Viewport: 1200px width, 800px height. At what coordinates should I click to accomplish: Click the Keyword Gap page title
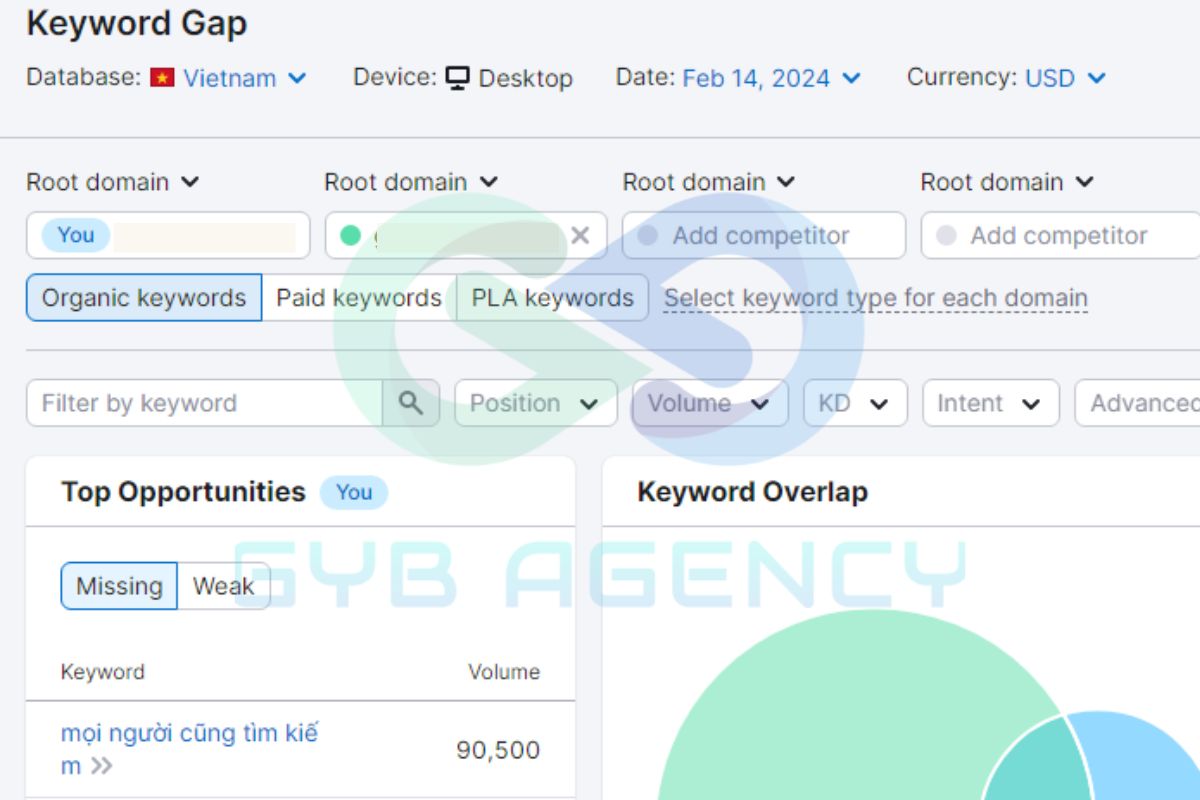[136, 24]
